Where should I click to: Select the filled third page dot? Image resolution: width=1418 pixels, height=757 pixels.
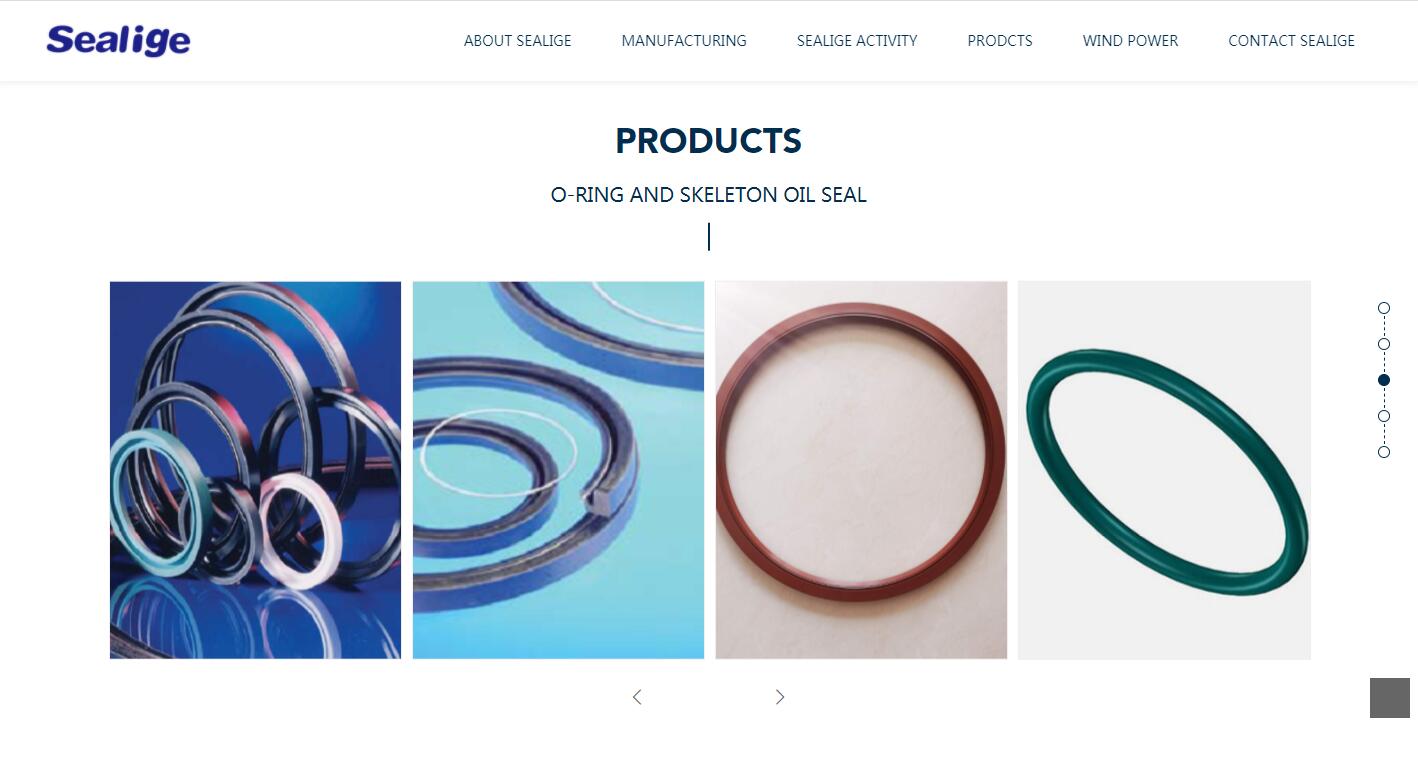click(1384, 380)
